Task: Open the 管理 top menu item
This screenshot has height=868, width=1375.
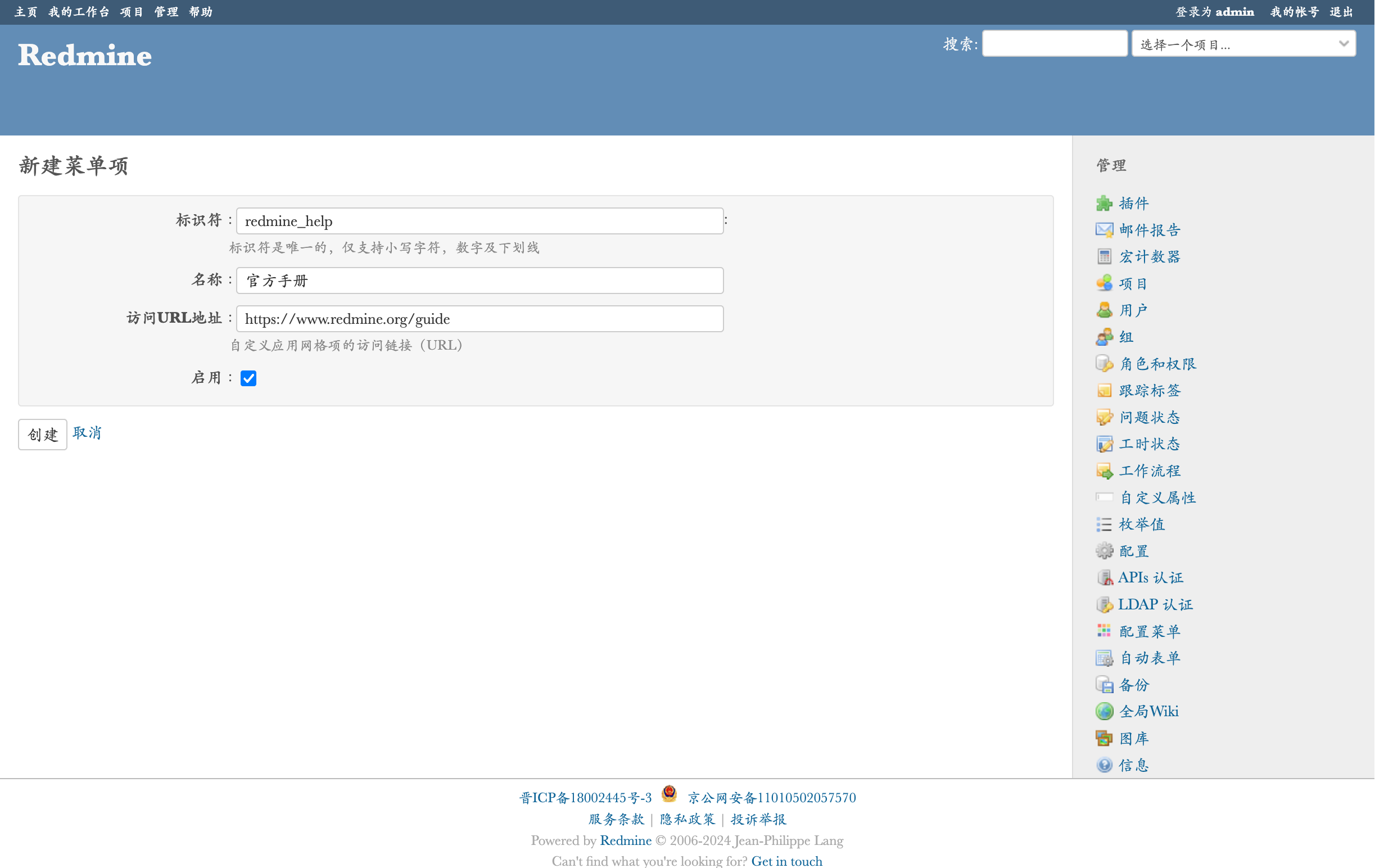Action: click(x=166, y=12)
